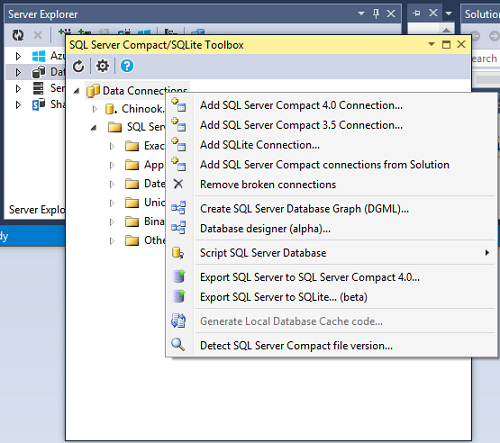Click the Server Explorer stop X icon
The width and height of the screenshot is (500, 443).
click(38, 35)
